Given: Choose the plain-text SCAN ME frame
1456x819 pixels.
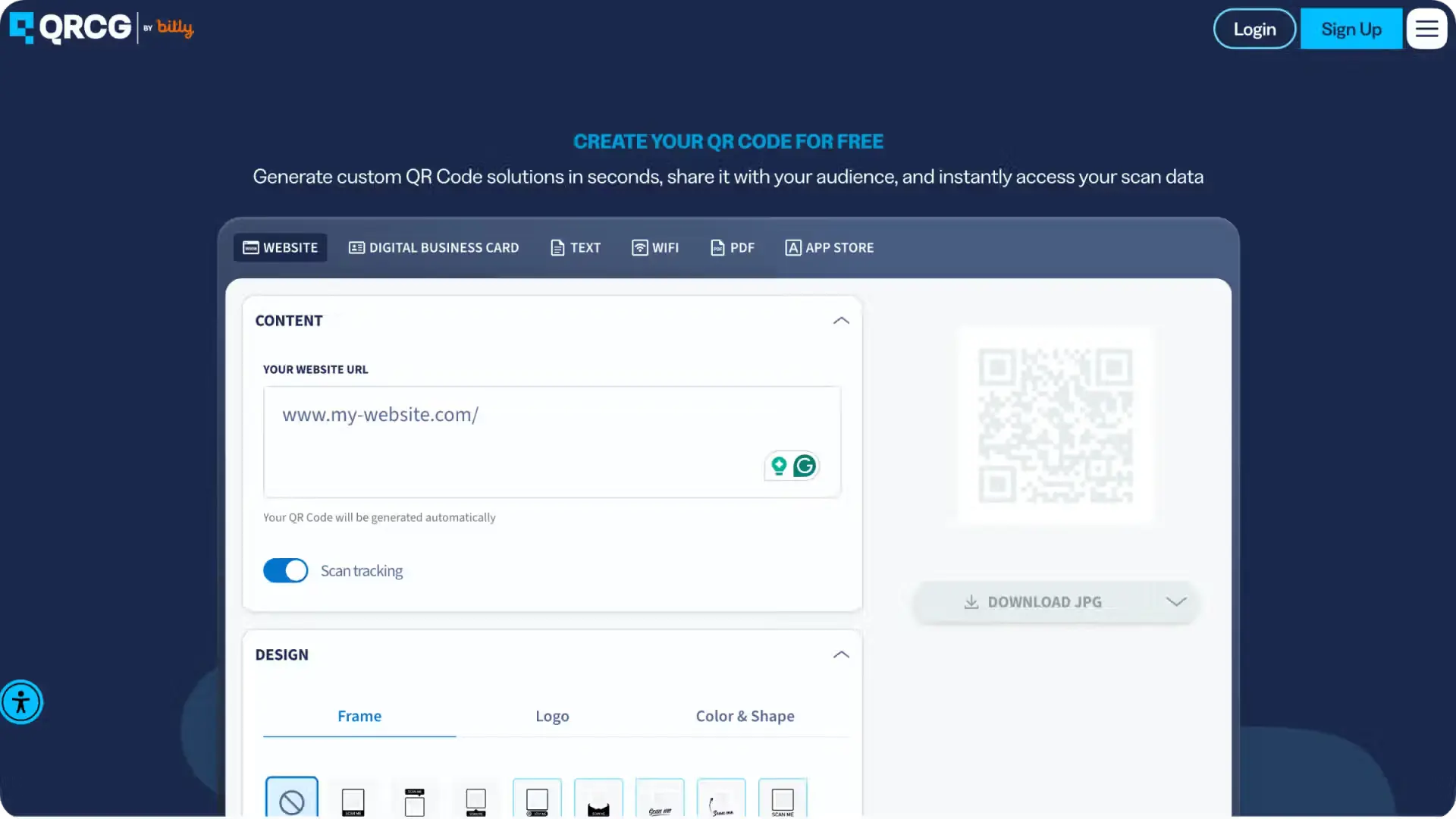Looking at the screenshot, I should click(783, 799).
